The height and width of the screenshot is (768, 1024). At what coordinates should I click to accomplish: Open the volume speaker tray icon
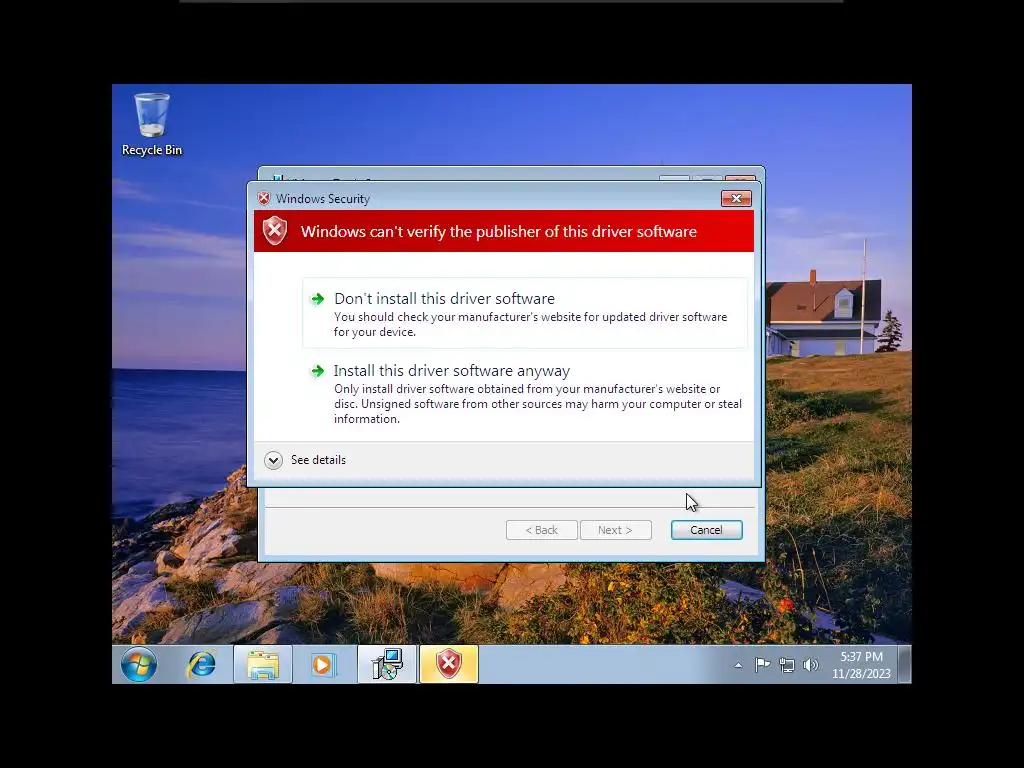tap(810, 665)
